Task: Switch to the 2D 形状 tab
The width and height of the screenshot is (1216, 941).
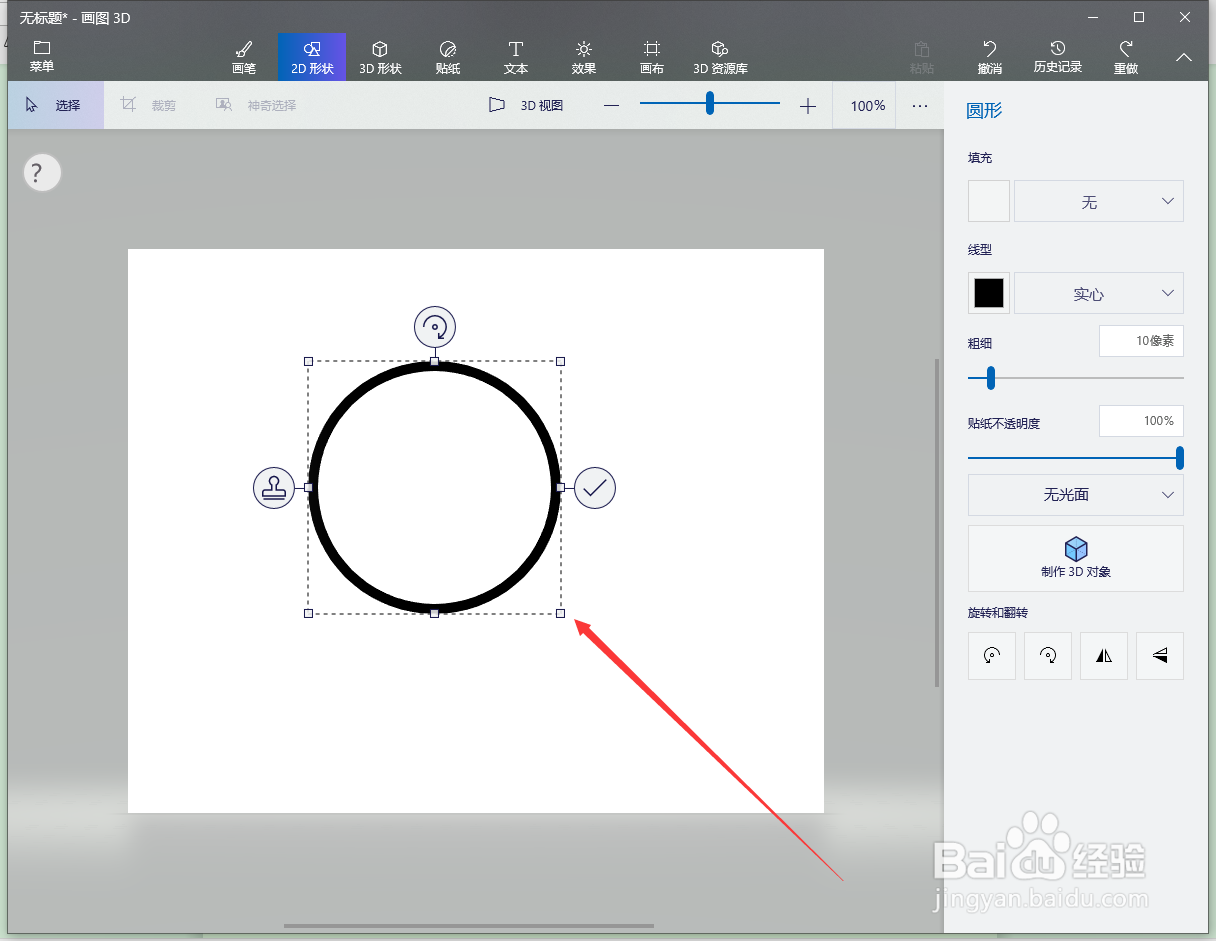Action: (x=311, y=57)
